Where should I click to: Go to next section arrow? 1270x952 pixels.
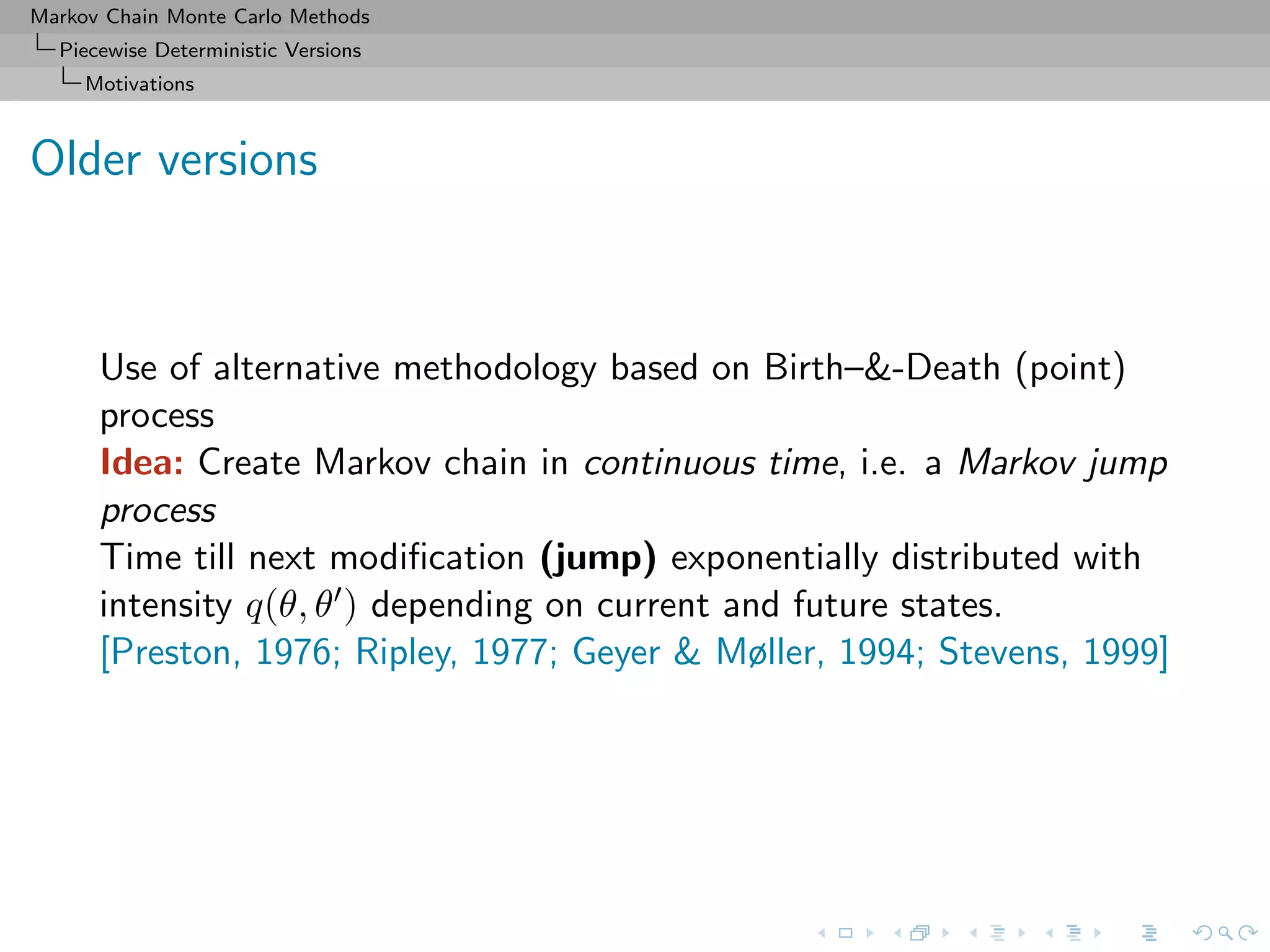pyautogui.click(x=1098, y=932)
